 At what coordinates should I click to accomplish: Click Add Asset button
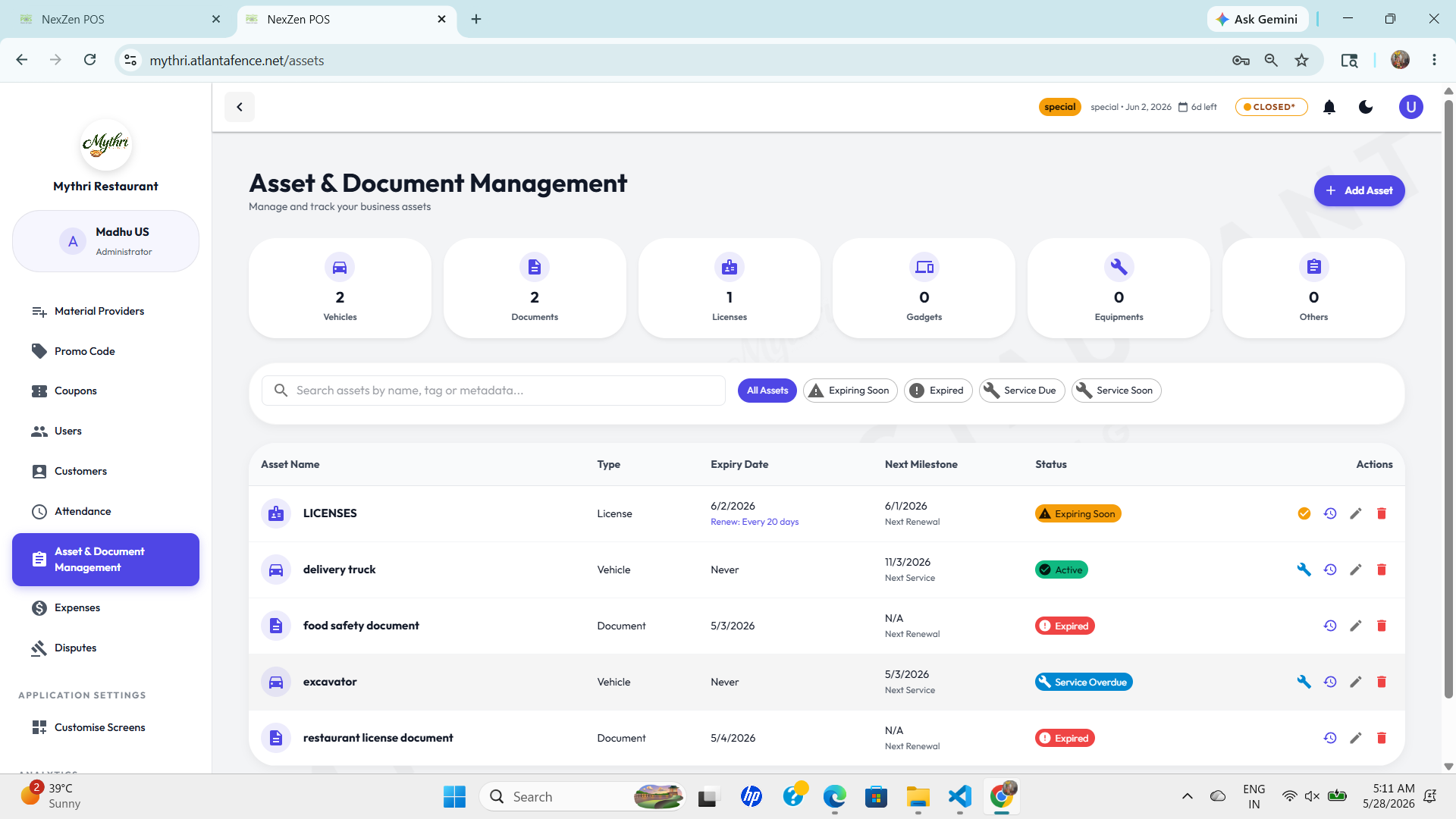[x=1359, y=190]
